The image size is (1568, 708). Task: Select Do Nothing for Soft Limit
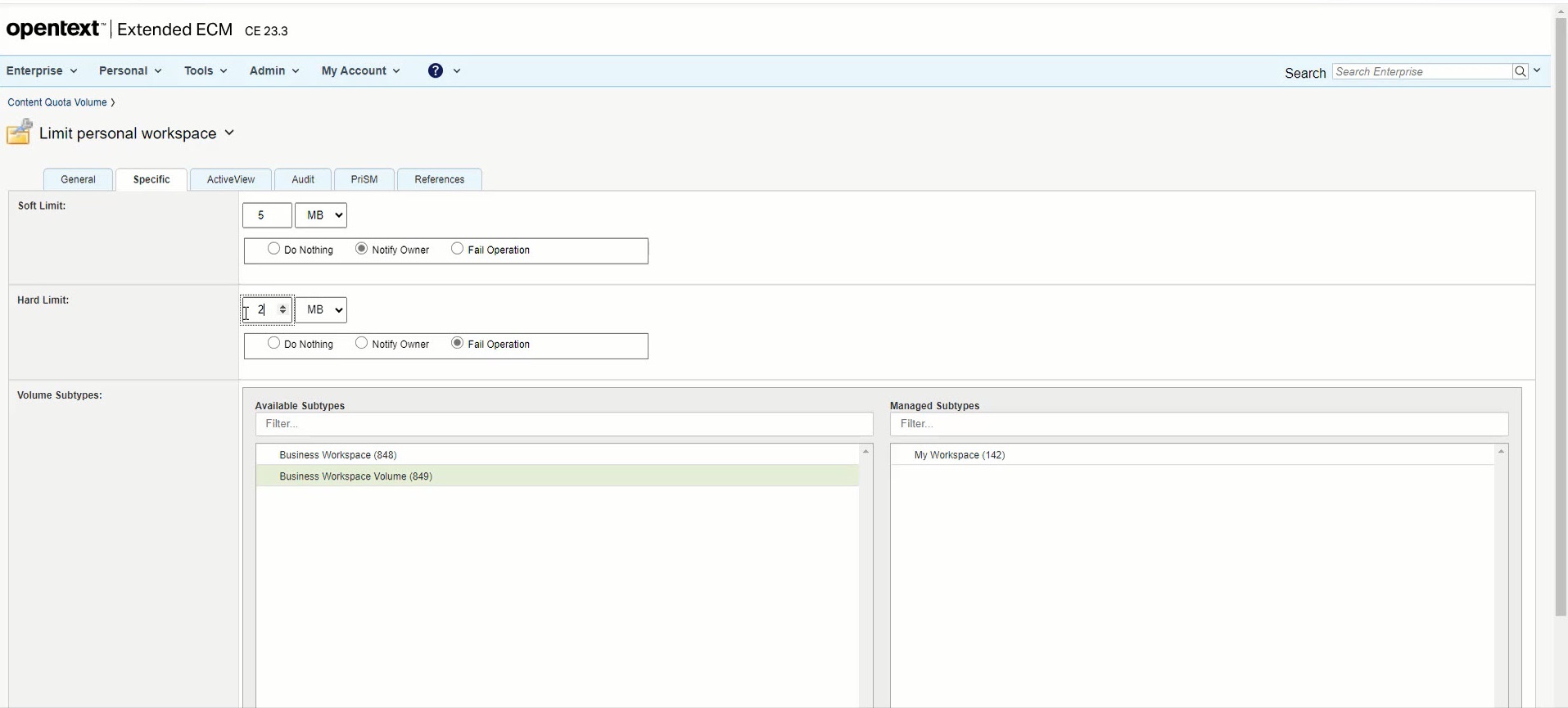[x=273, y=249]
